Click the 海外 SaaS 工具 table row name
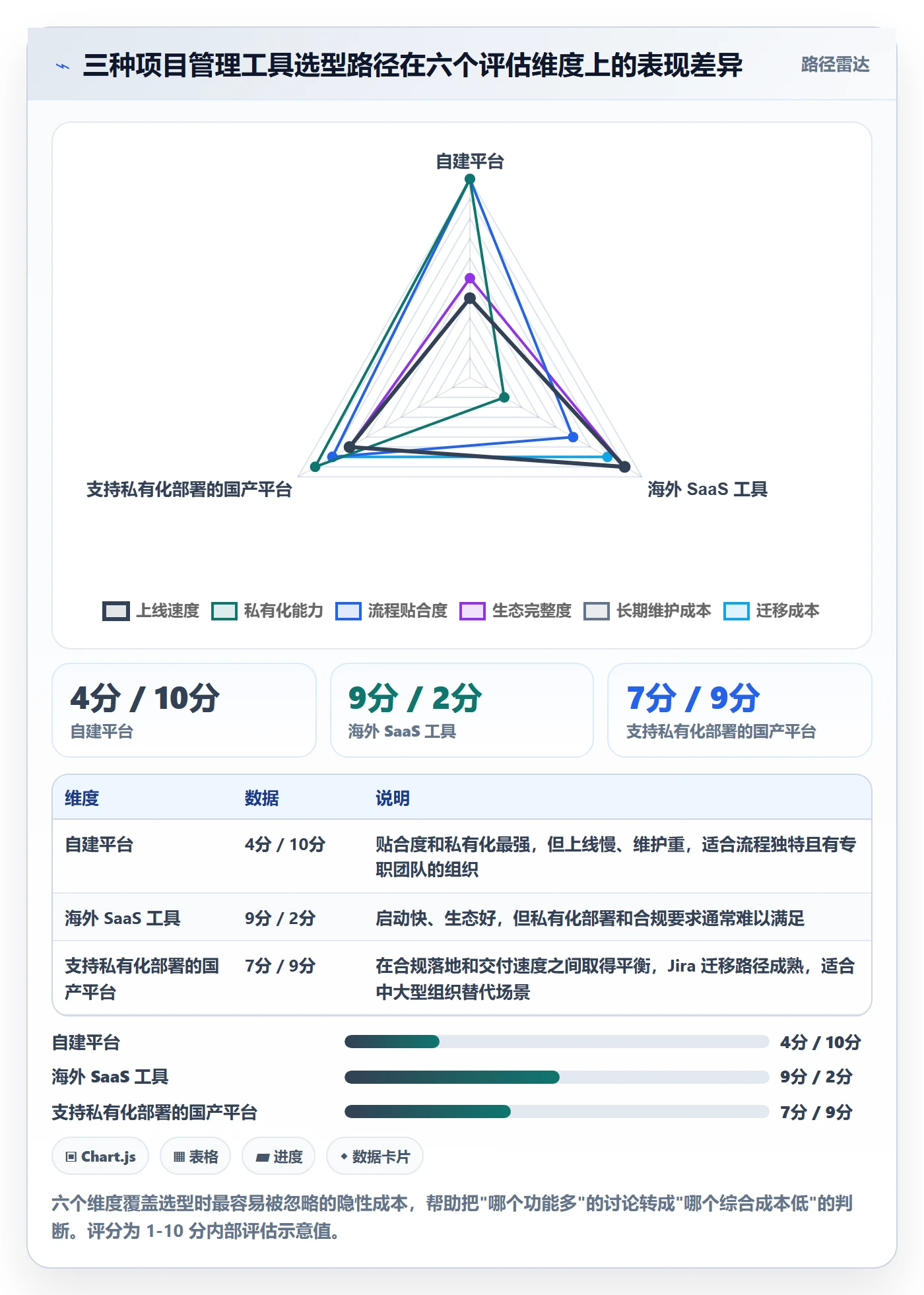The width and height of the screenshot is (924, 1295). pyautogui.click(x=123, y=918)
